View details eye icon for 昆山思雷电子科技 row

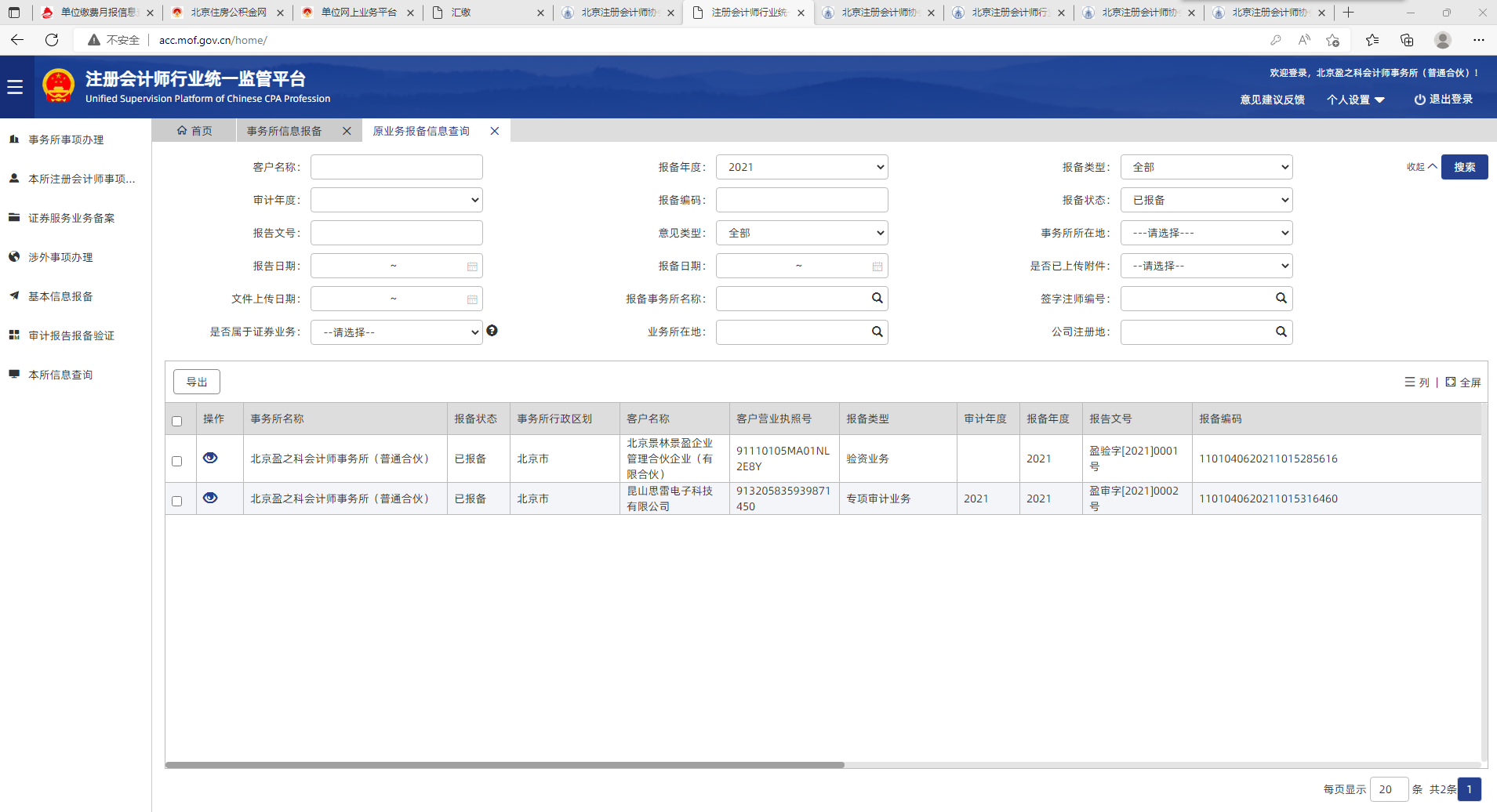(210, 498)
